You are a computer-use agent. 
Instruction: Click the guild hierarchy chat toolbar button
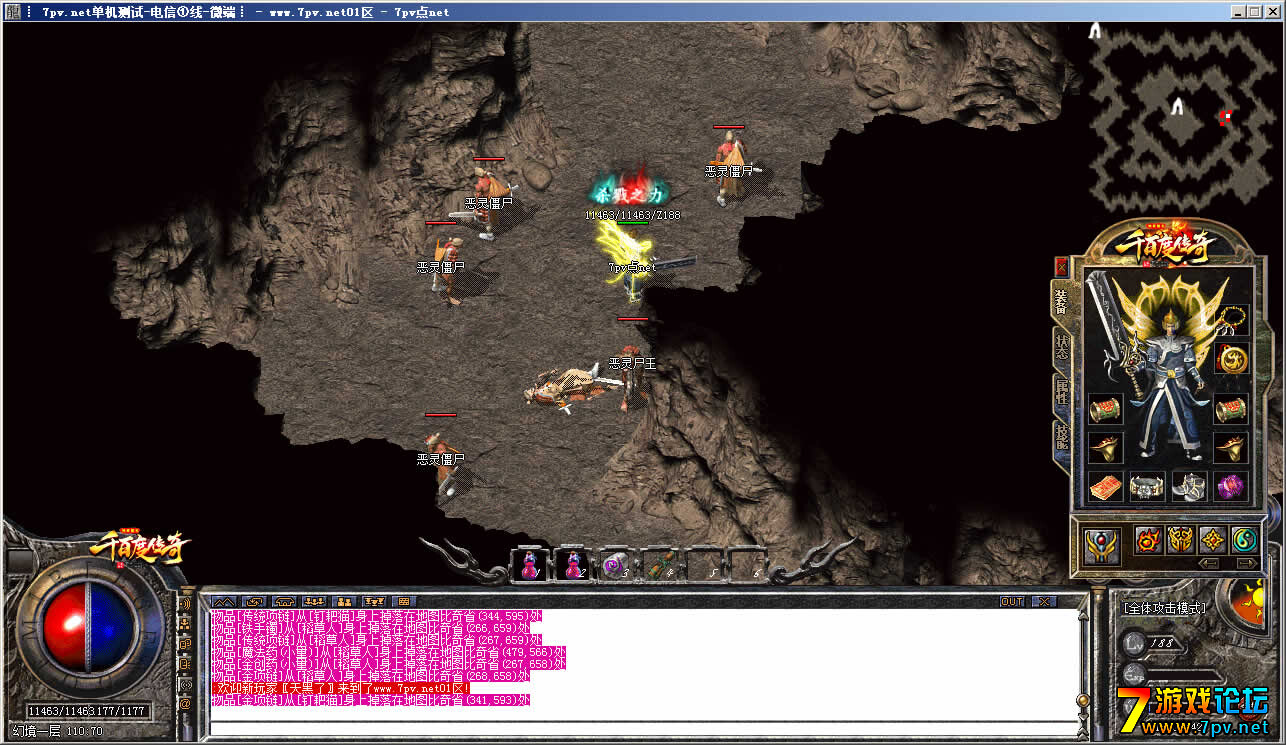(344, 601)
